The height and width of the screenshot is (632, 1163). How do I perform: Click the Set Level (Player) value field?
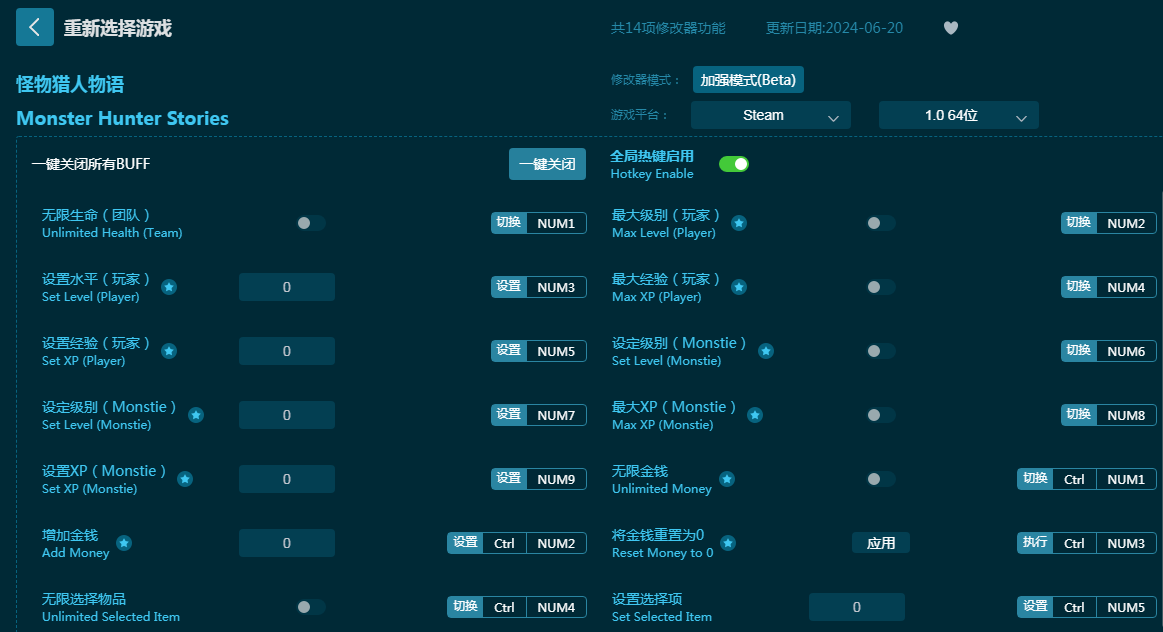tap(286, 287)
